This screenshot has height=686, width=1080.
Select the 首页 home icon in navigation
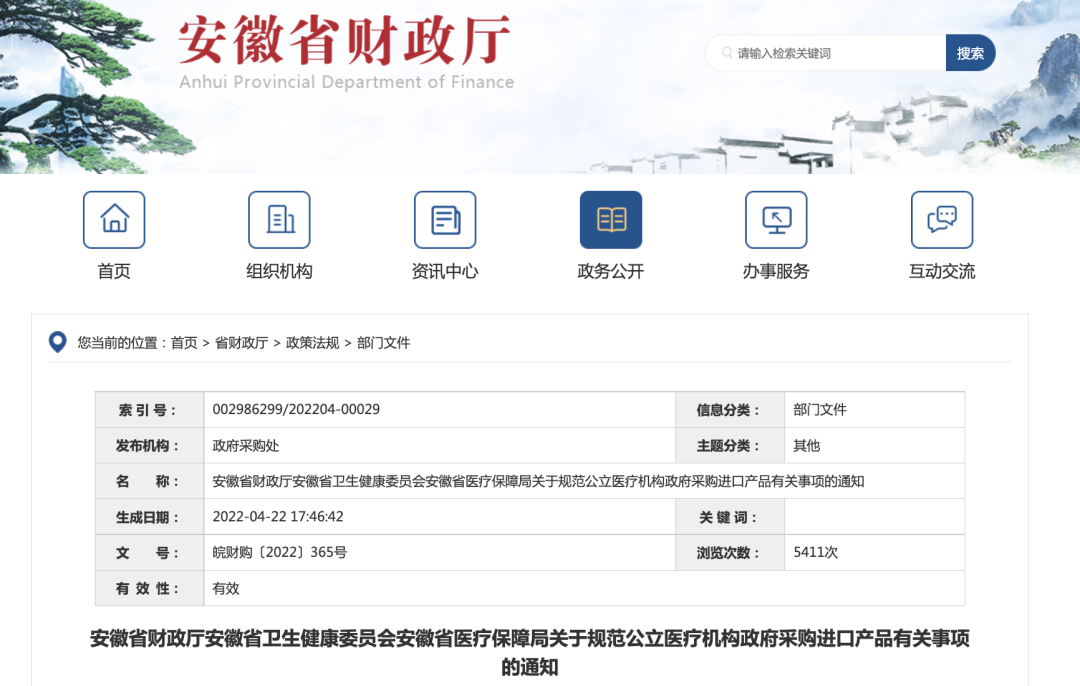pos(113,219)
